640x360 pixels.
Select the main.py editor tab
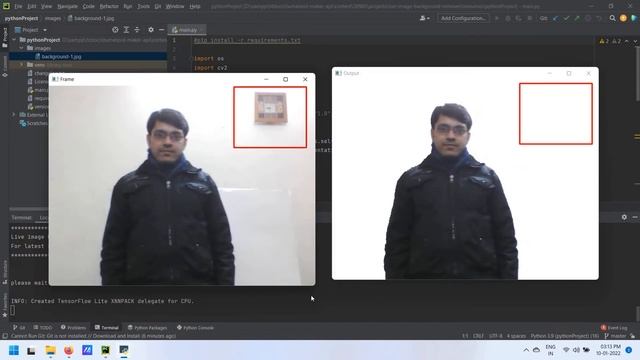click(186, 30)
